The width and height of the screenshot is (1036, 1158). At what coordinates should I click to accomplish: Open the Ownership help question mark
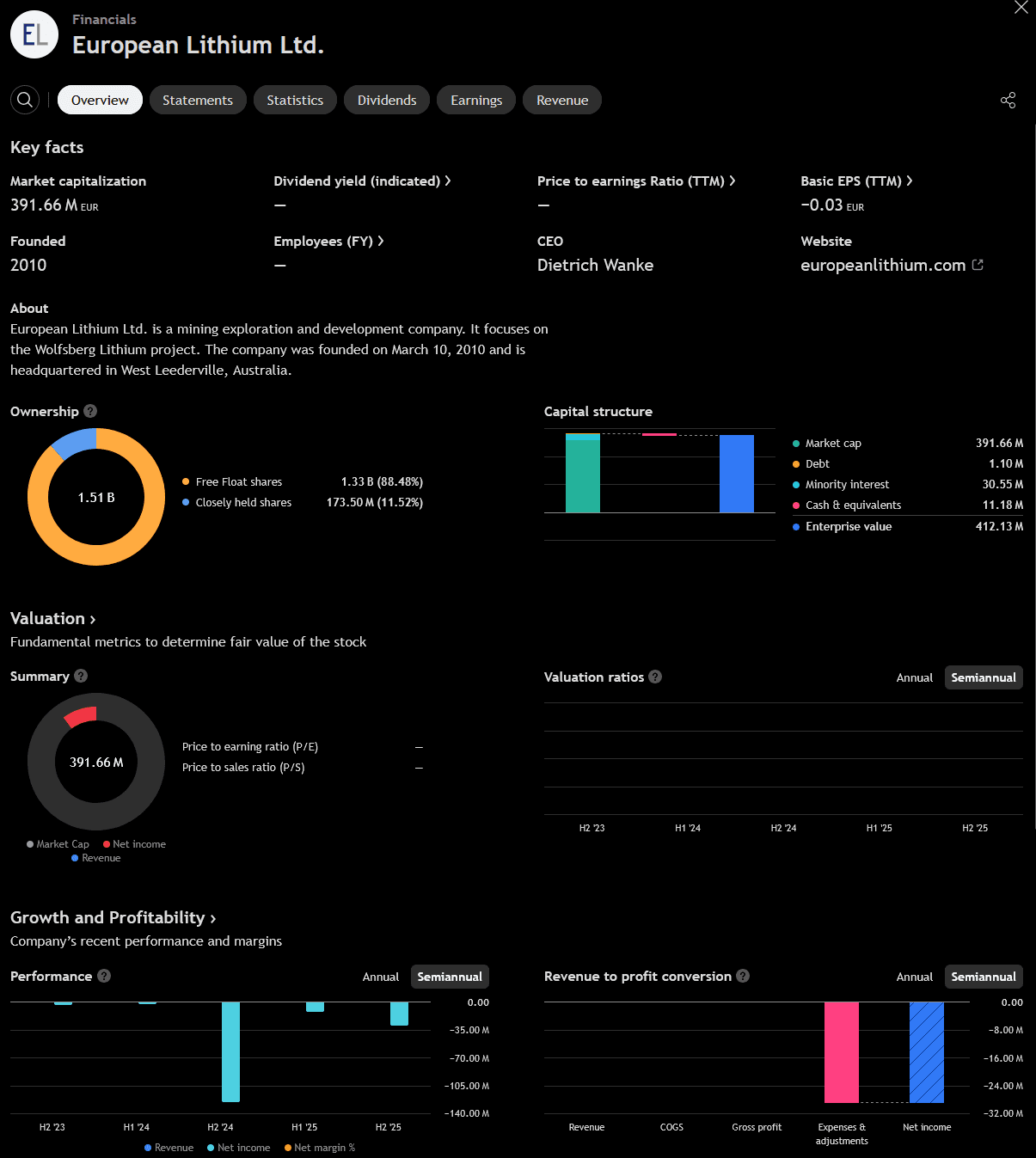pyautogui.click(x=90, y=411)
